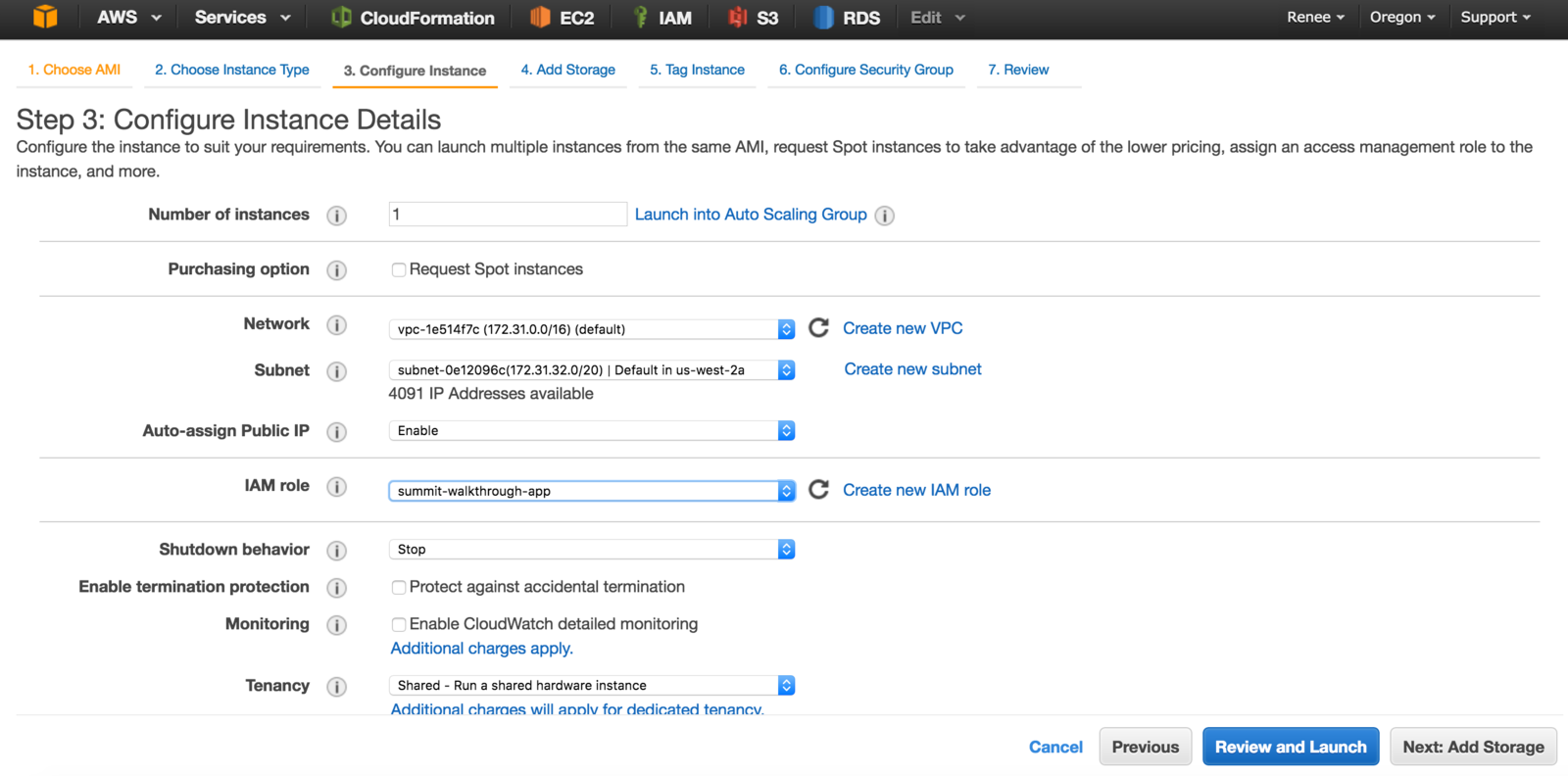Click the AWS cube logo icon

45,17
